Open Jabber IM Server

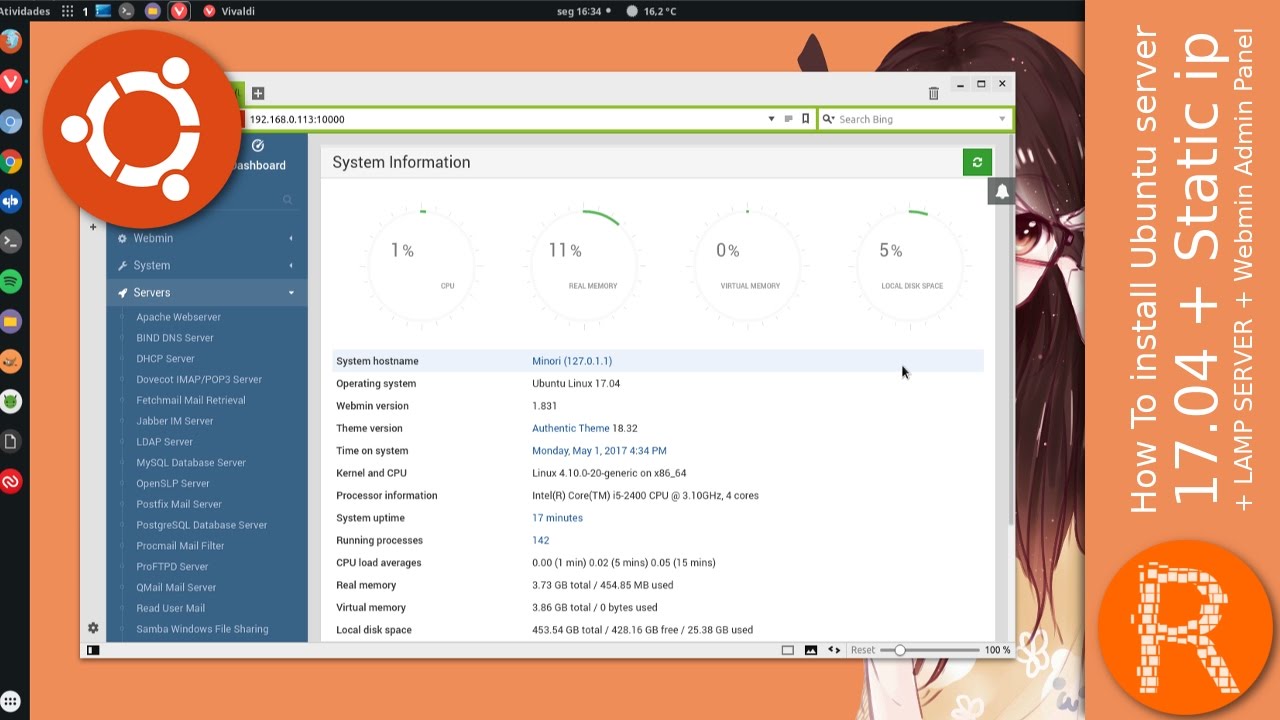tap(175, 421)
